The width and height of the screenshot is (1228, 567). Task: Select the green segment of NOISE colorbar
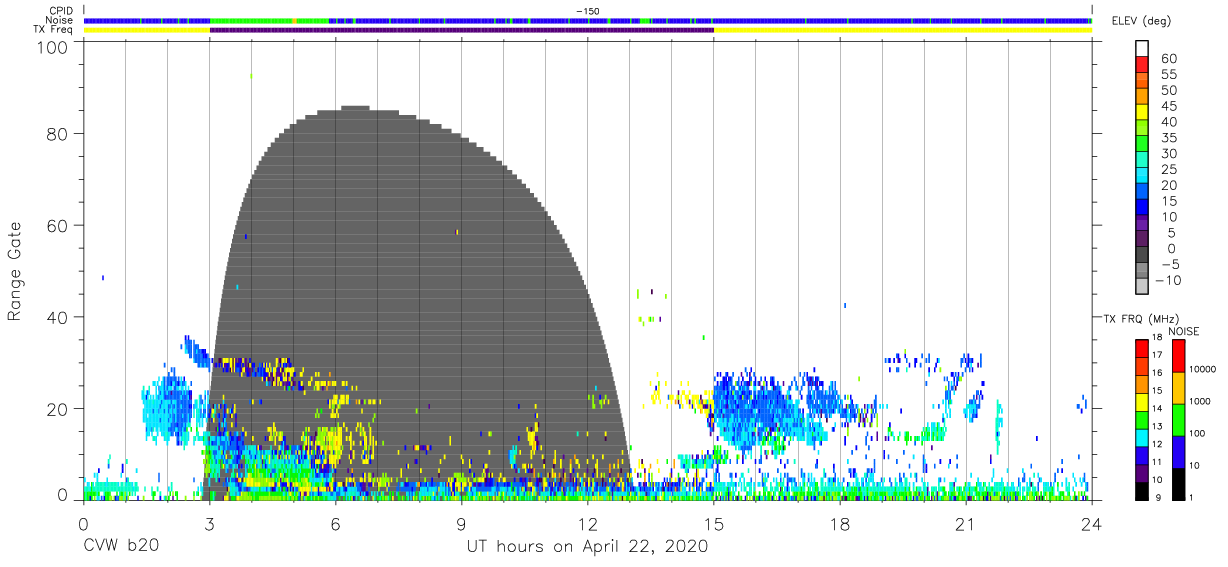tap(1177, 420)
